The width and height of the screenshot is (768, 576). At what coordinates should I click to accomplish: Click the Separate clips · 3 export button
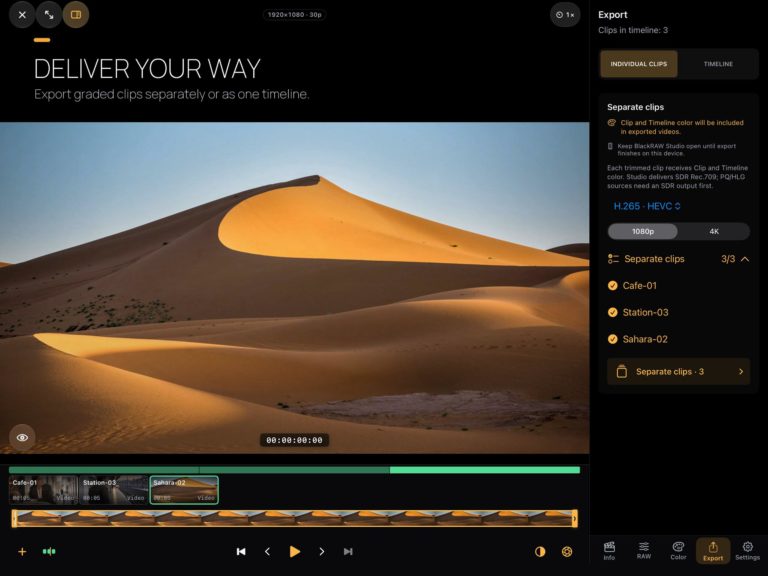tap(678, 372)
